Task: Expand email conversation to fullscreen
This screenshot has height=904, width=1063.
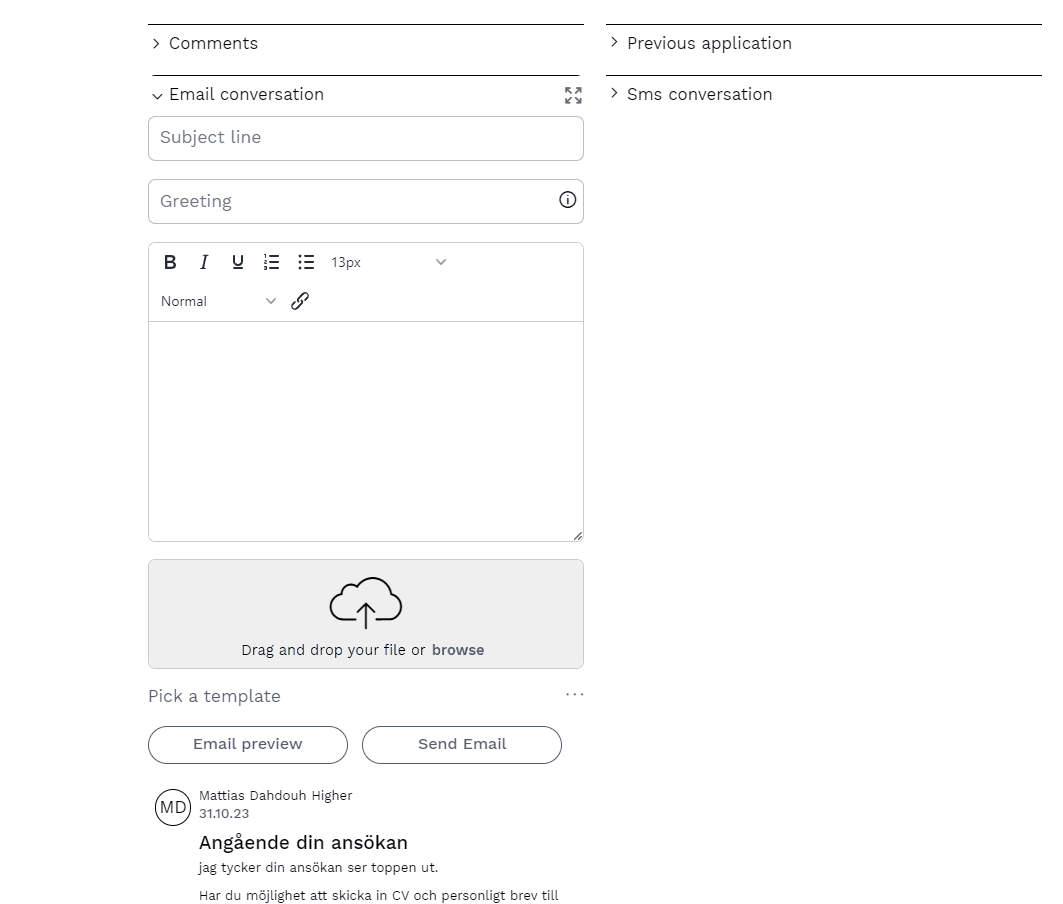Action: point(573,95)
